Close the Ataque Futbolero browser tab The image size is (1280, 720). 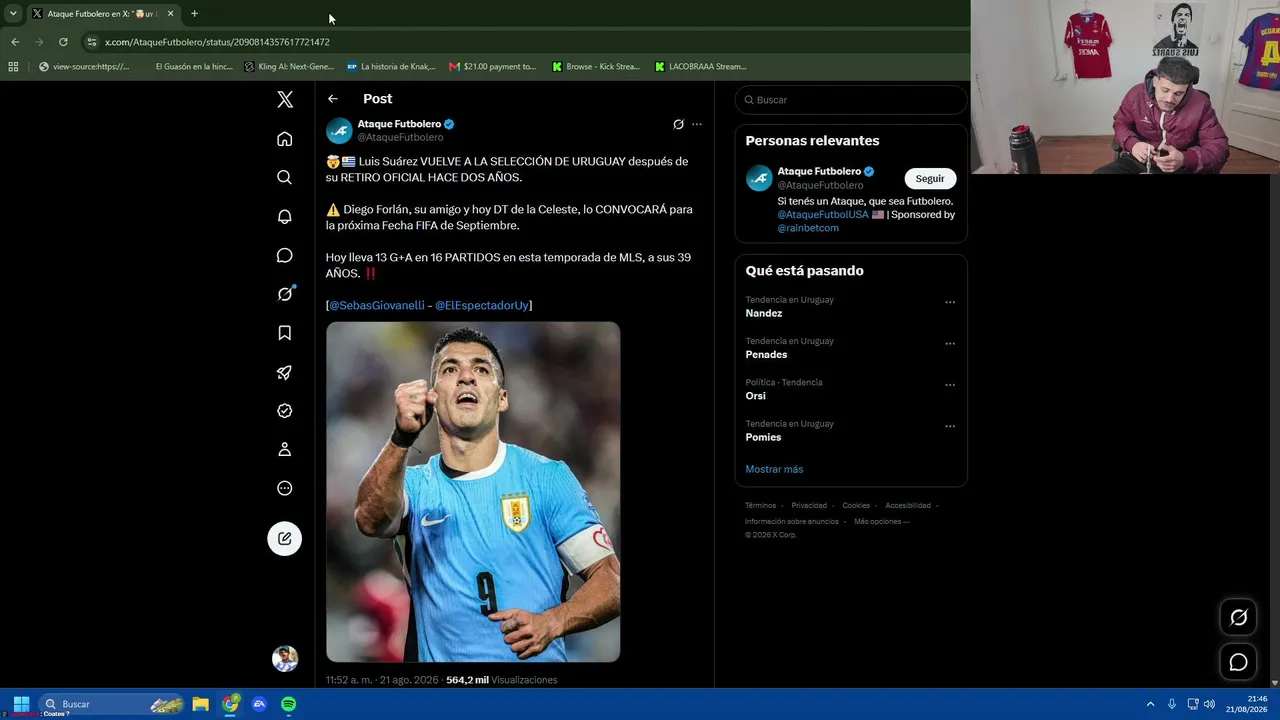tap(170, 14)
